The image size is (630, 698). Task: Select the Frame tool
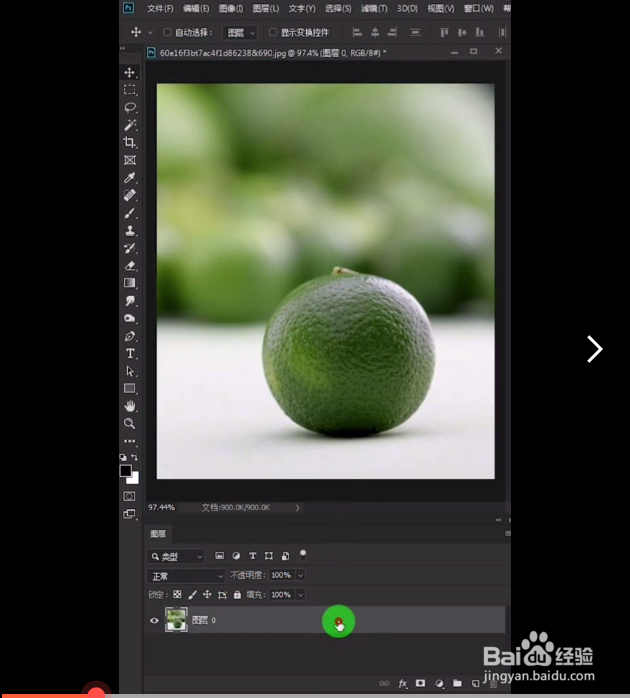click(130, 160)
